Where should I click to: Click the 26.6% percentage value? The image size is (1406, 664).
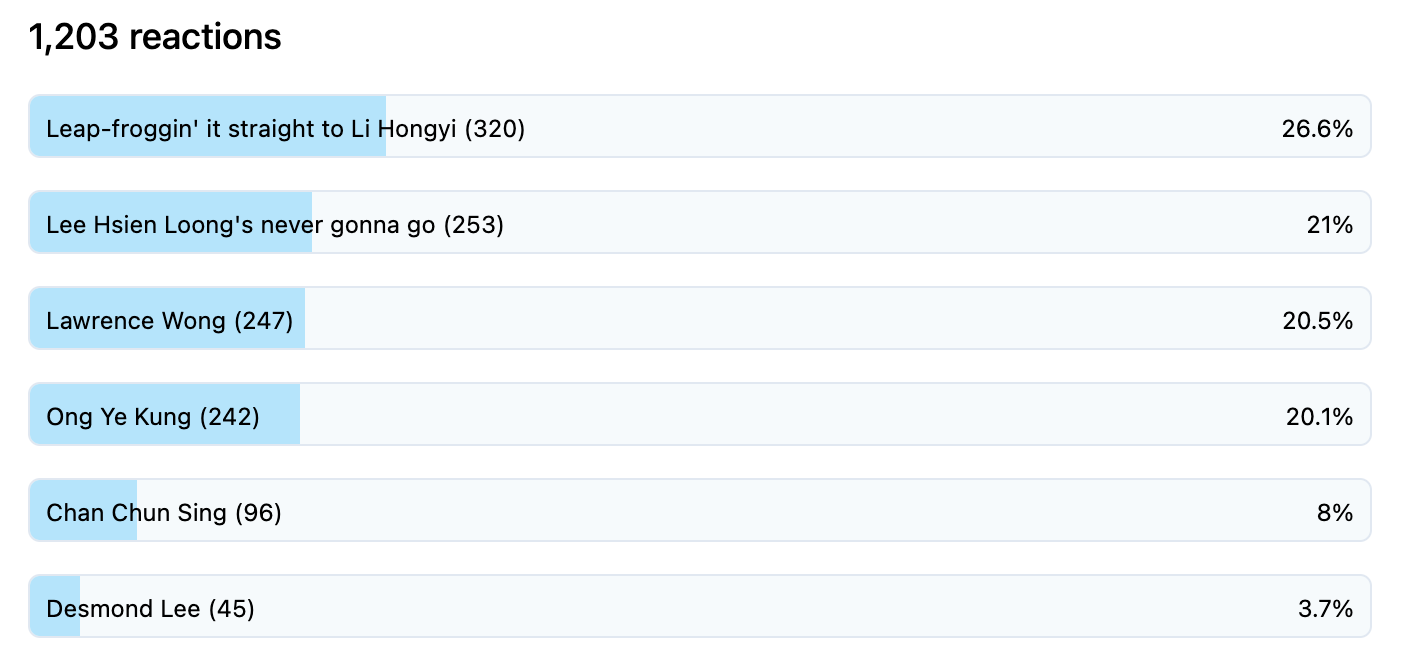coord(1317,128)
